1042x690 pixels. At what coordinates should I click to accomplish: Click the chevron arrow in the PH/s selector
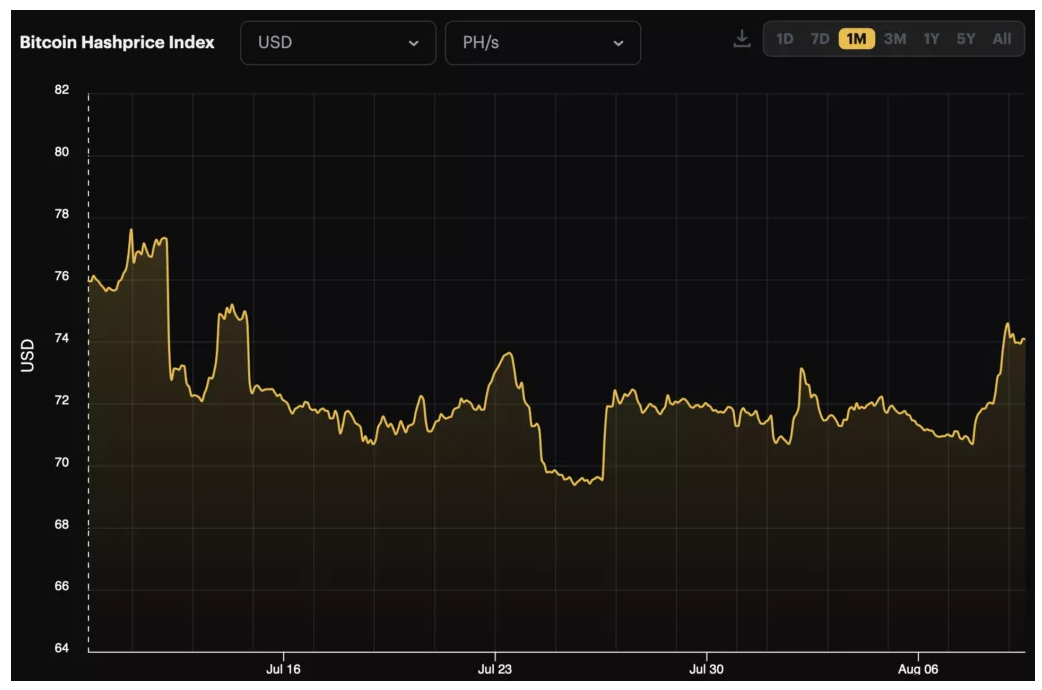618,43
